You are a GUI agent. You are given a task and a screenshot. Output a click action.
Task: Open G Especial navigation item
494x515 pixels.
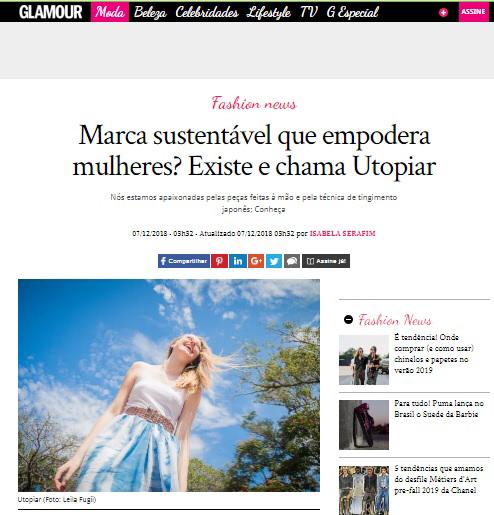point(353,13)
